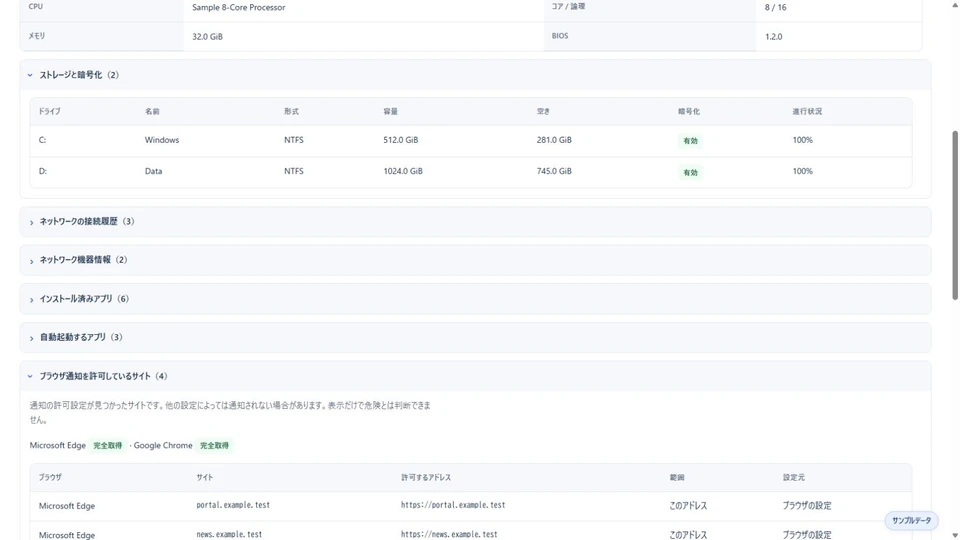Select the サイト column header

point(204,478)
